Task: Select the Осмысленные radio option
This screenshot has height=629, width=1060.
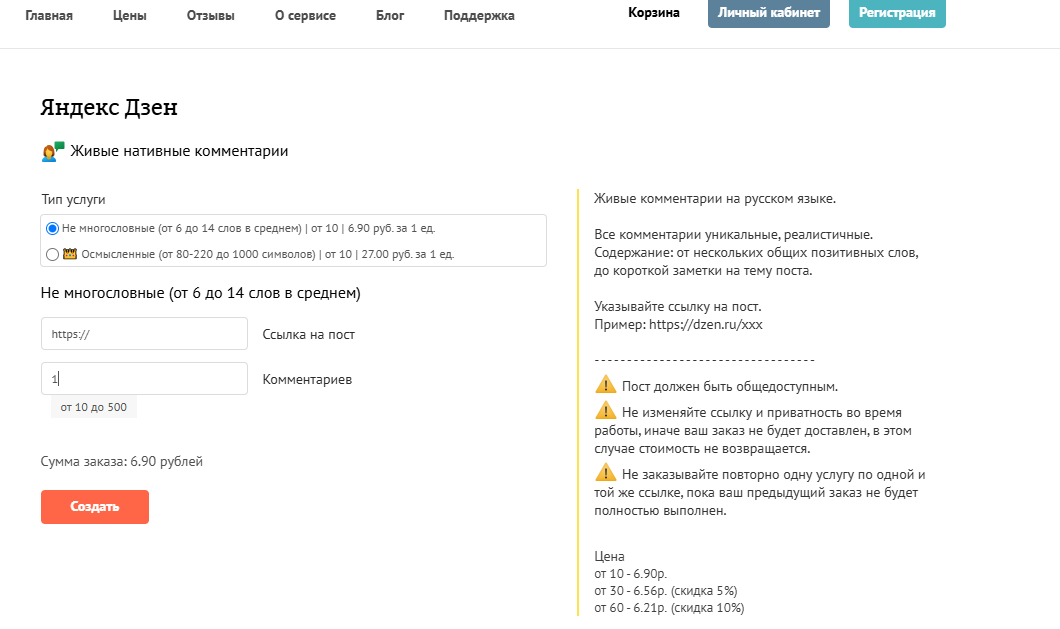Action: (x=52, y=254)
